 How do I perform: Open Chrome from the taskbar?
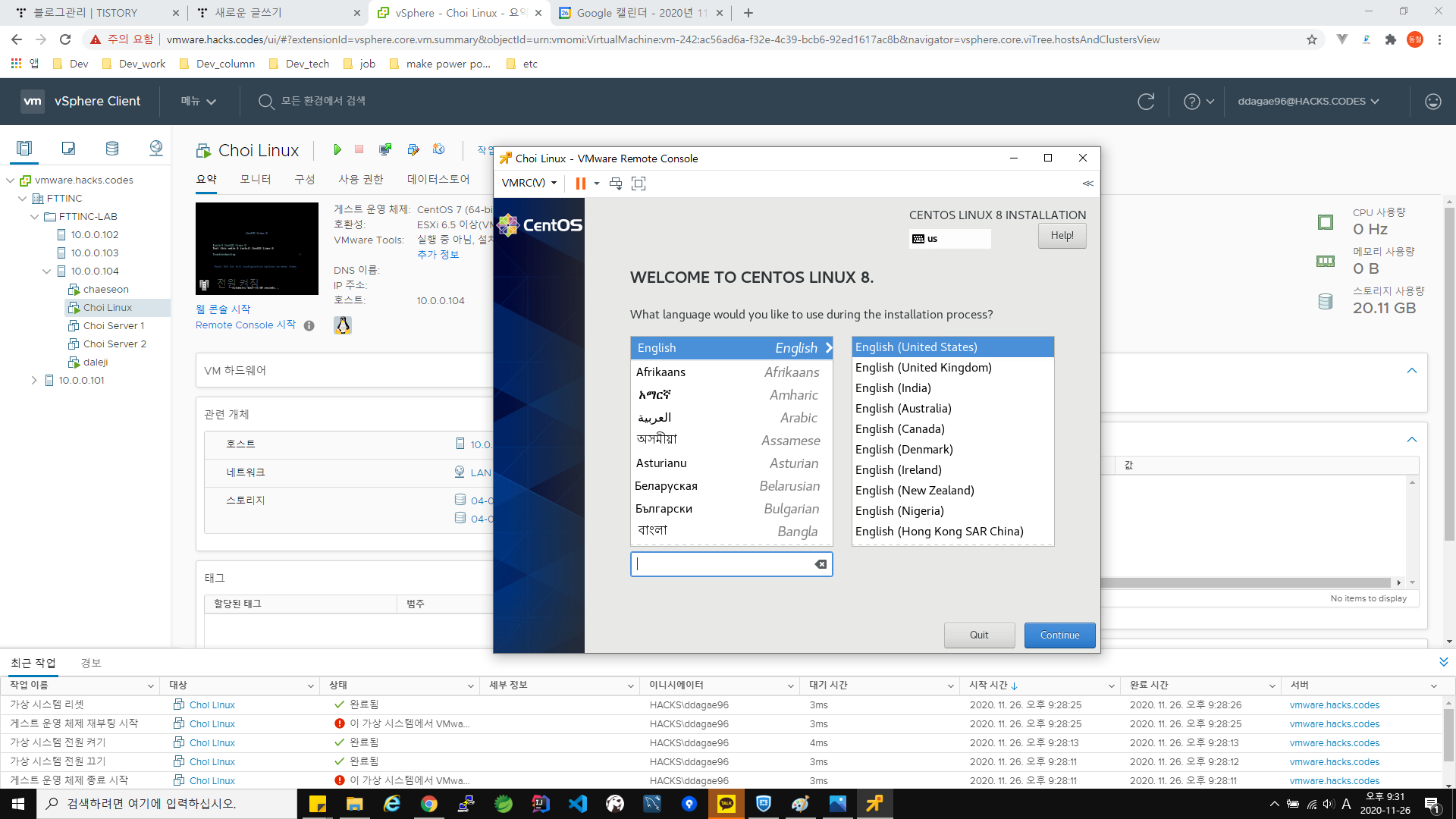tap(429, 803)
